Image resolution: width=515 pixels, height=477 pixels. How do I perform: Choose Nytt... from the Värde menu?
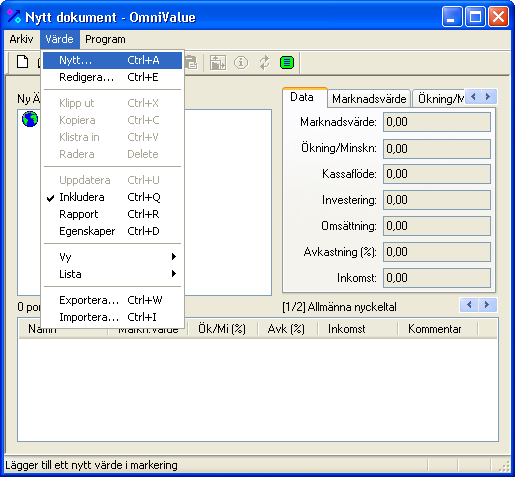click(112, 60)
